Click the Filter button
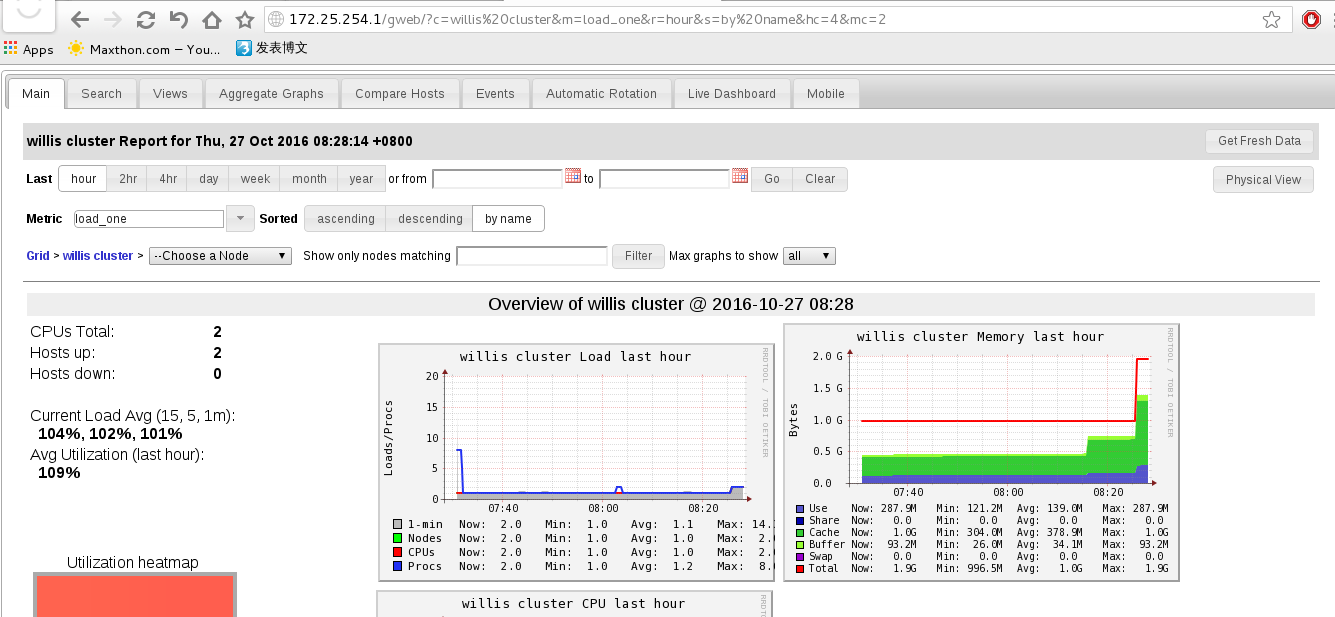1335x617 pixels. click(x=638, y=256)
